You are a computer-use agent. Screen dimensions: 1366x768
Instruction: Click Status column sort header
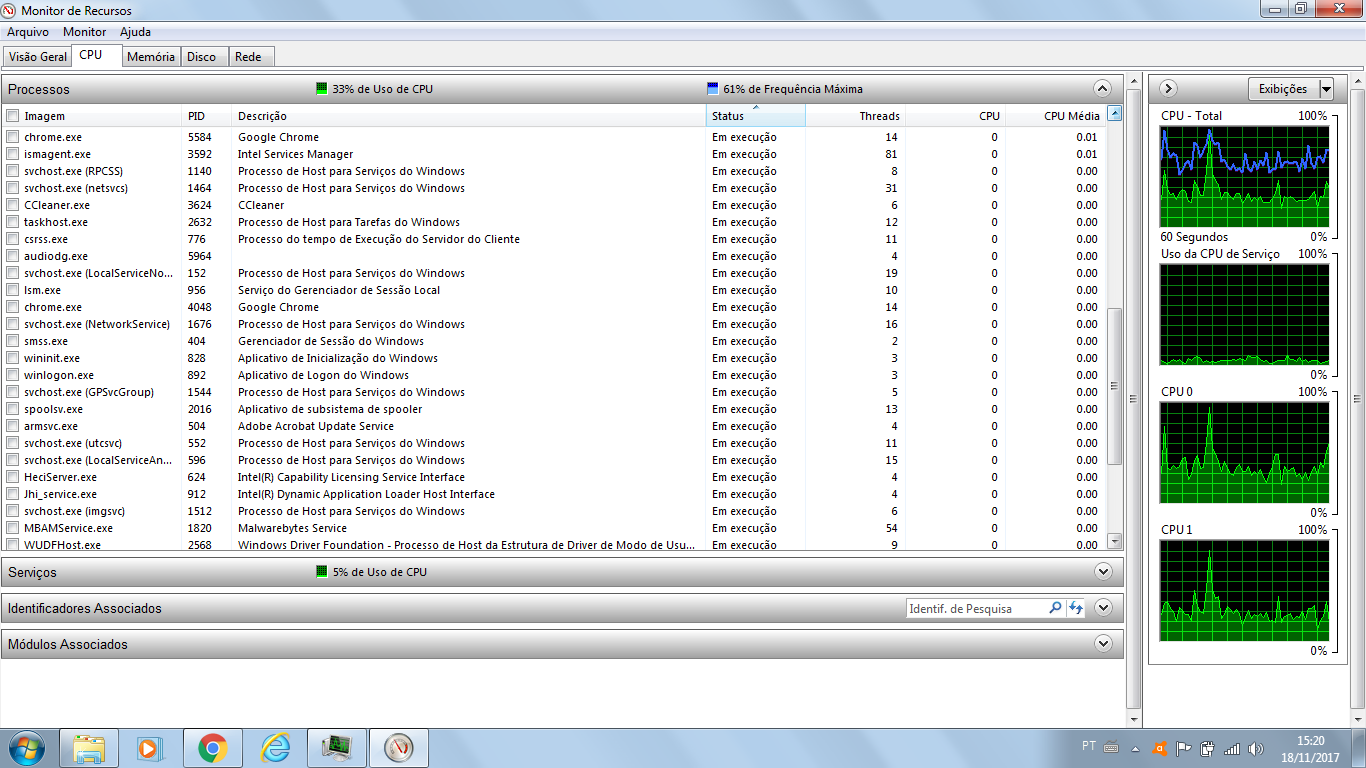pos(755,116)
